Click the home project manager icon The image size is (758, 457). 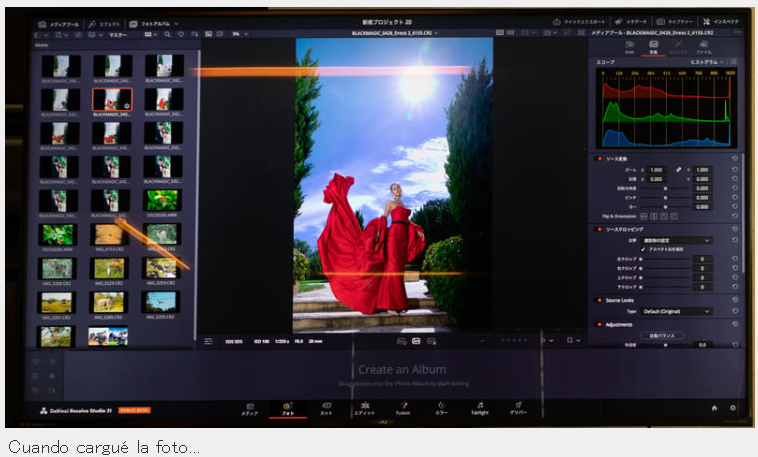click(x=714, y=408)
